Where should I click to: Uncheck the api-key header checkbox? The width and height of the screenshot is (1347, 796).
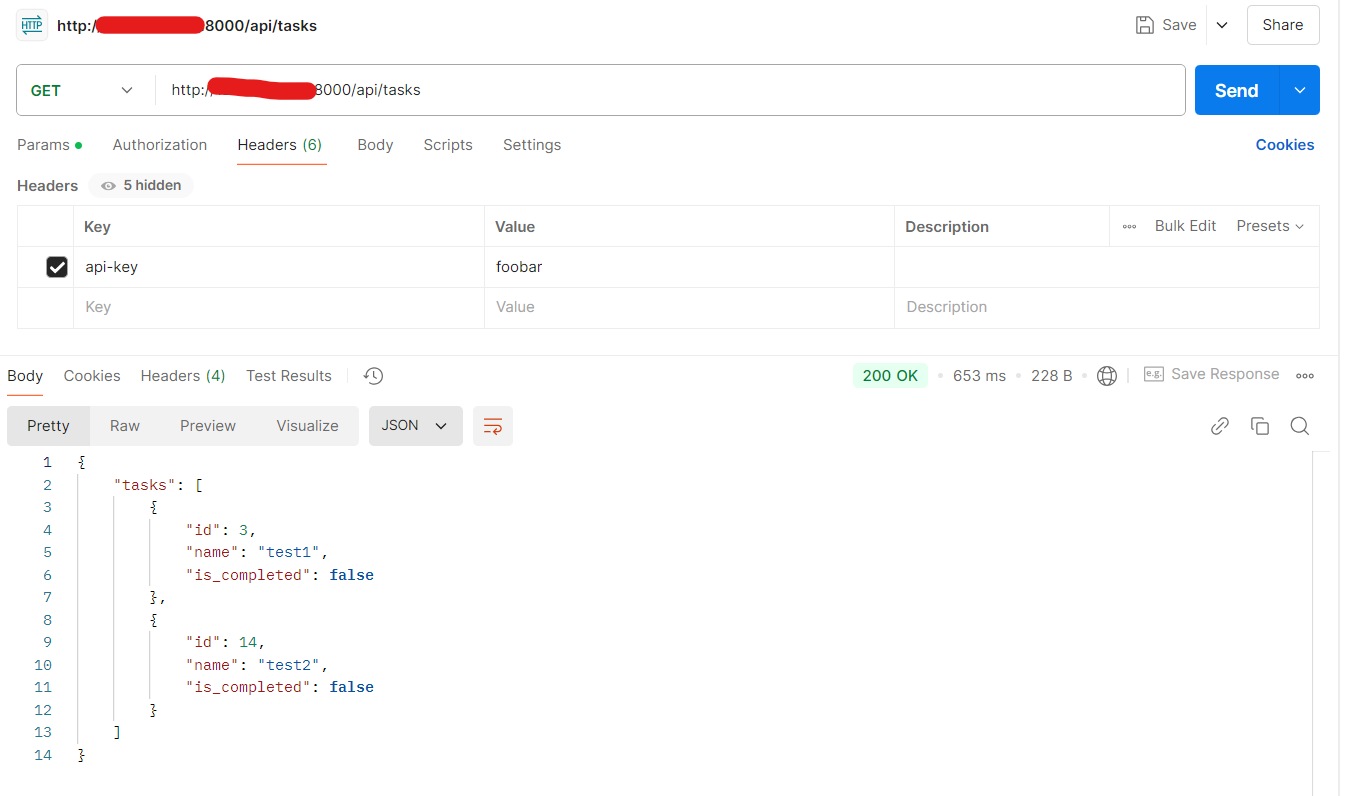57,267
